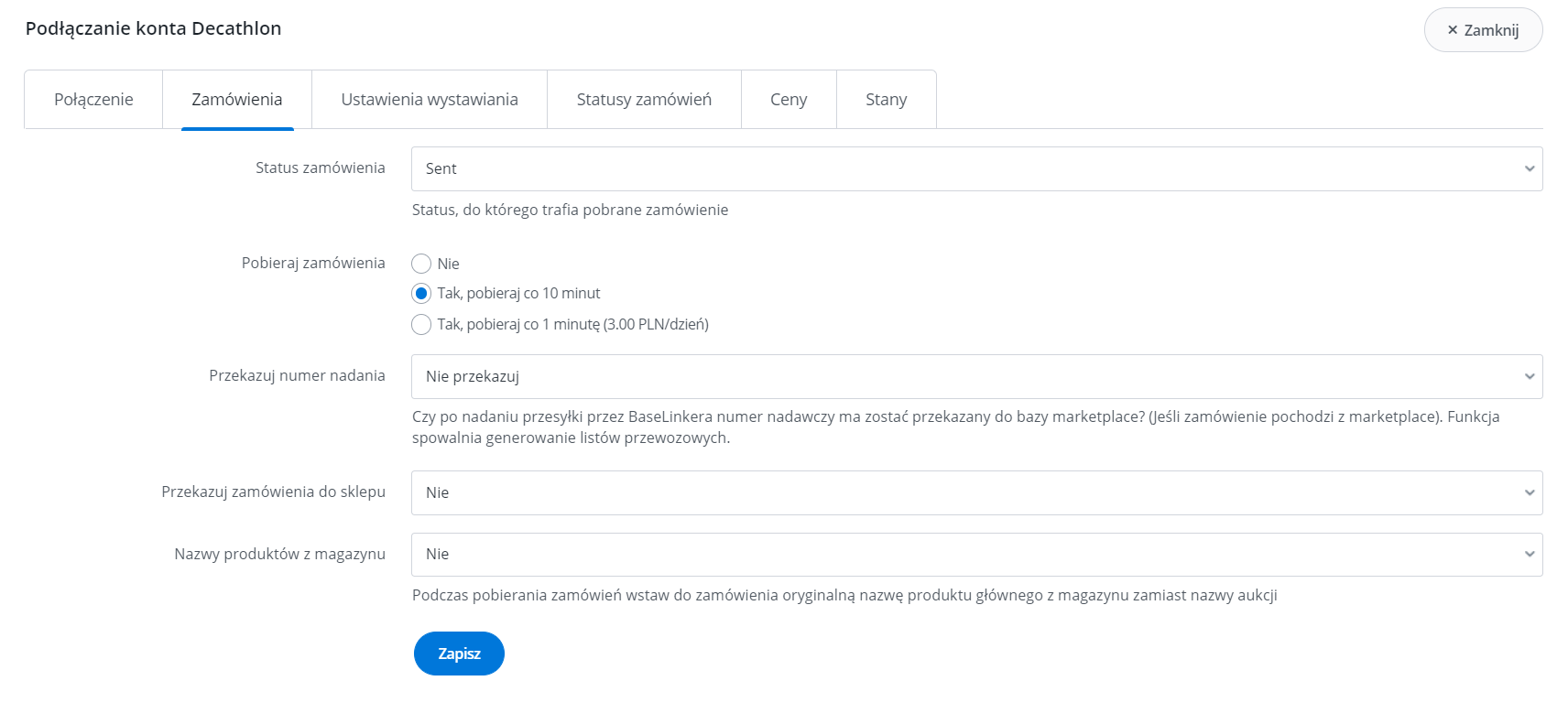Click the Przekazuj numer nadania label

(x=297, y=375)
